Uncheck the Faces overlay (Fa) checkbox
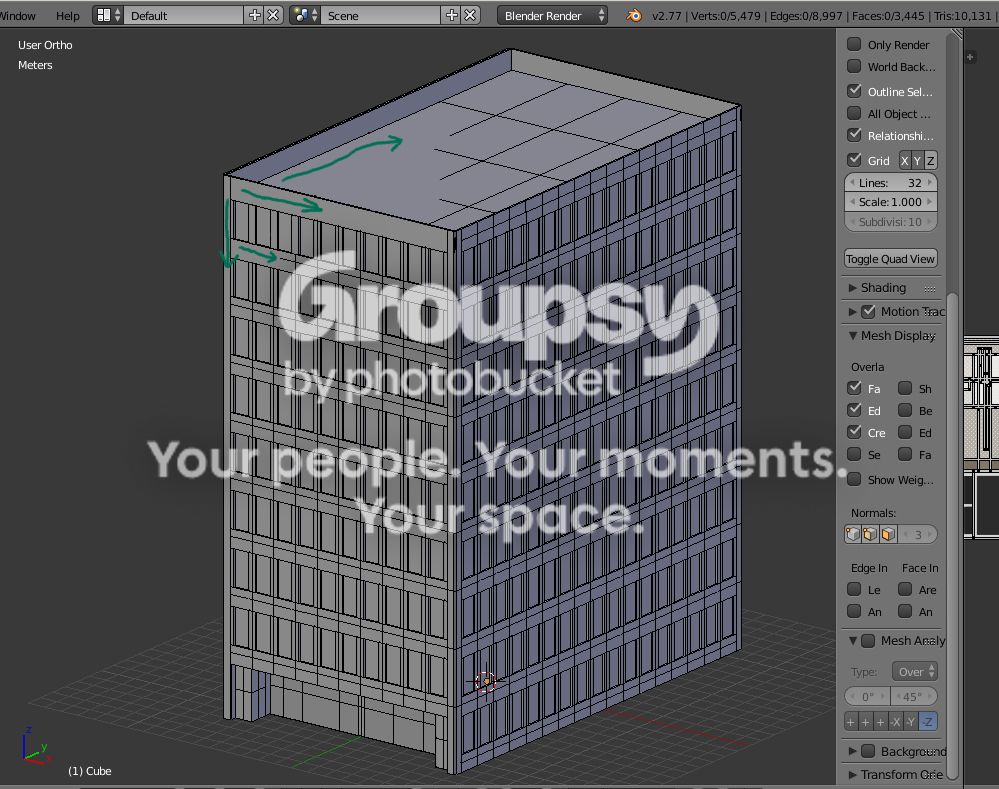 [854, 388]
